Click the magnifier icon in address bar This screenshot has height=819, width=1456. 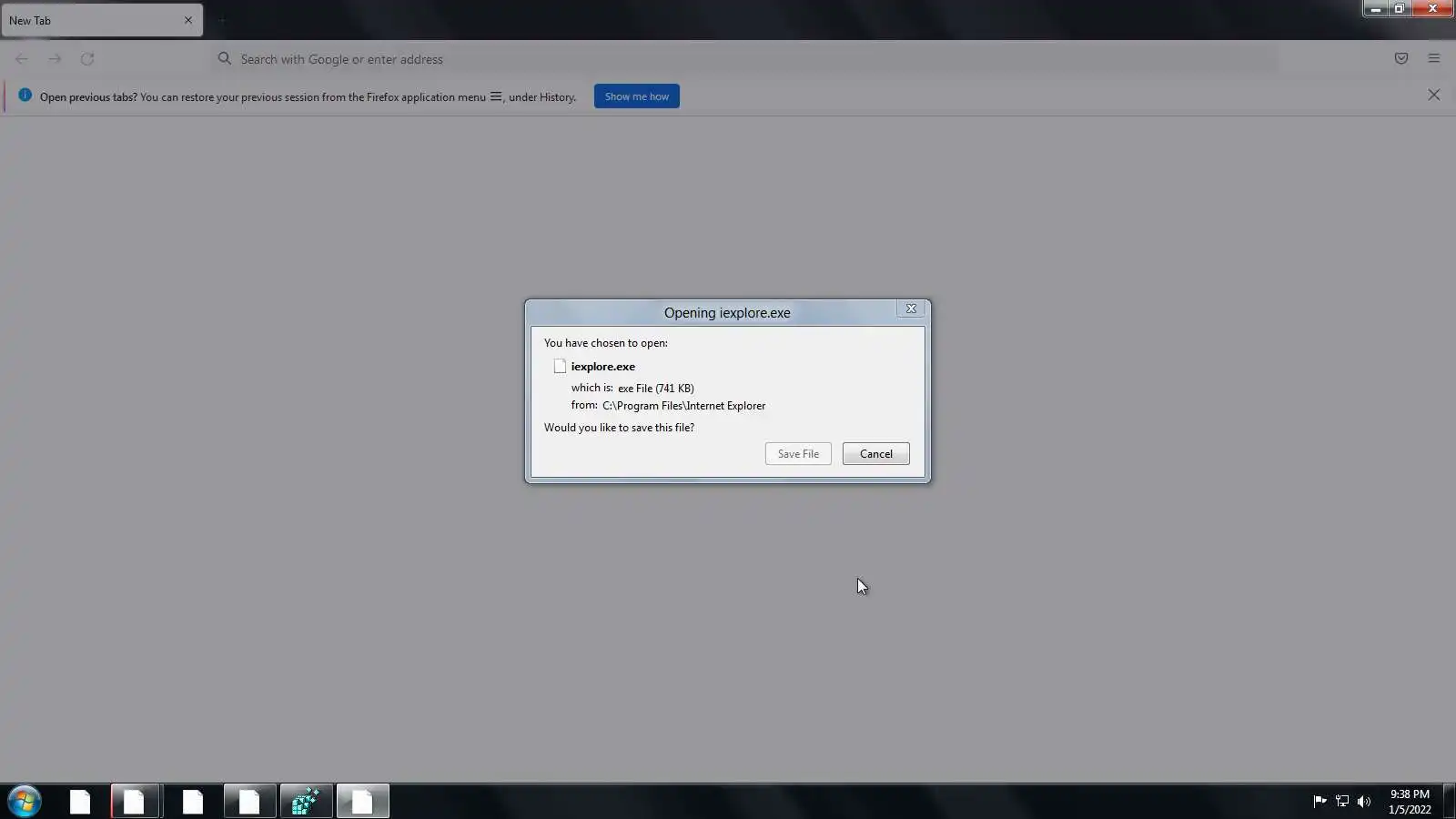point(225,59)
